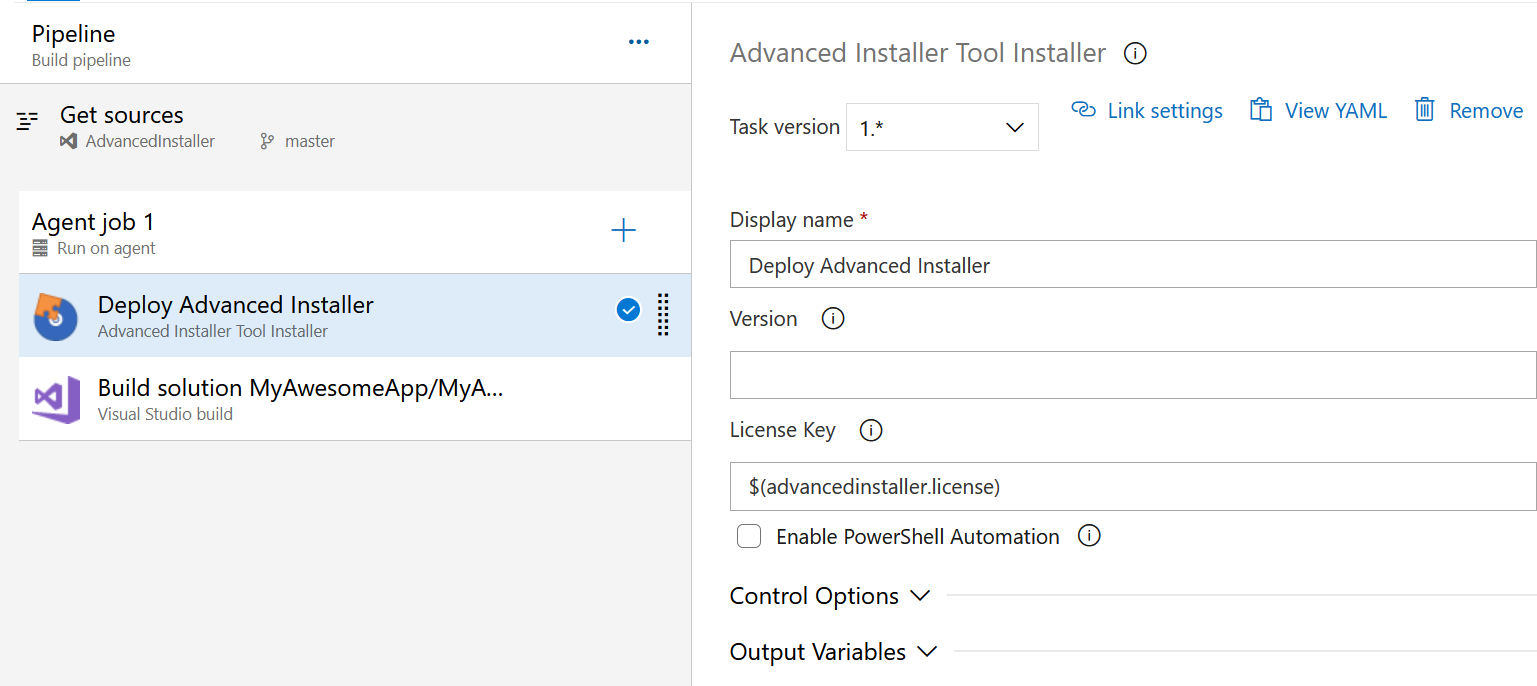Screen dimensions: 1537x686
Task: Select the Agent job 1 row
Action: pyautogui.click(x=355, y=232)
